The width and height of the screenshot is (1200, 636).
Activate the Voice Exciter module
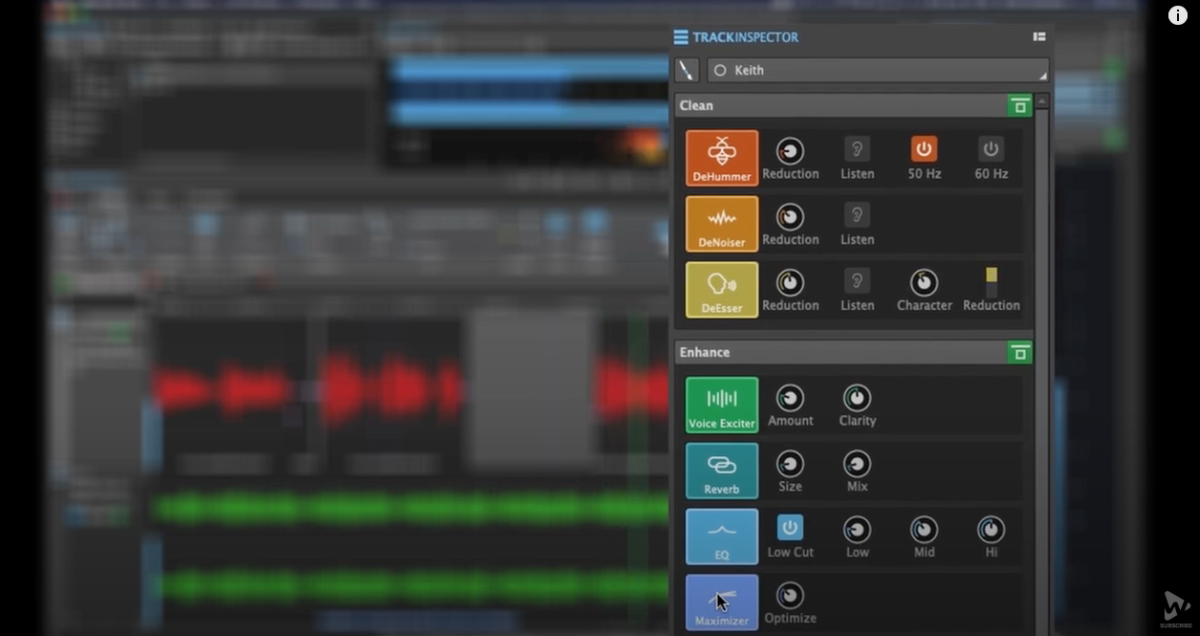722,404
